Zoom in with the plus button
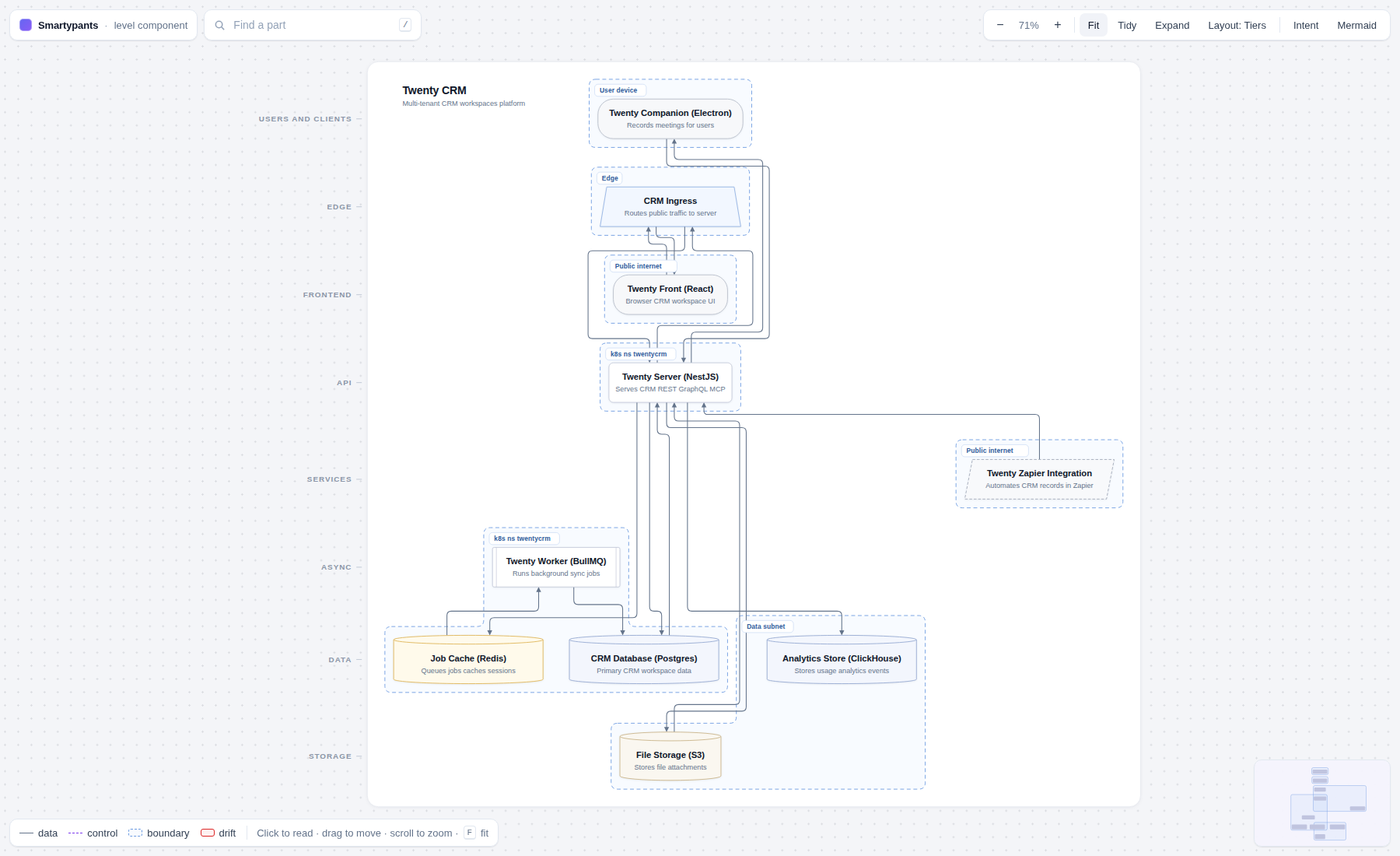 click(x=1058, y=25)
